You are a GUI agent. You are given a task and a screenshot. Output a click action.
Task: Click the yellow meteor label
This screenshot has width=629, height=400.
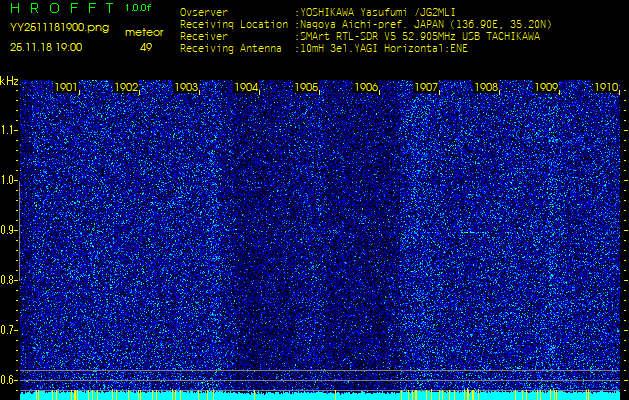click(x=144, y=32)
